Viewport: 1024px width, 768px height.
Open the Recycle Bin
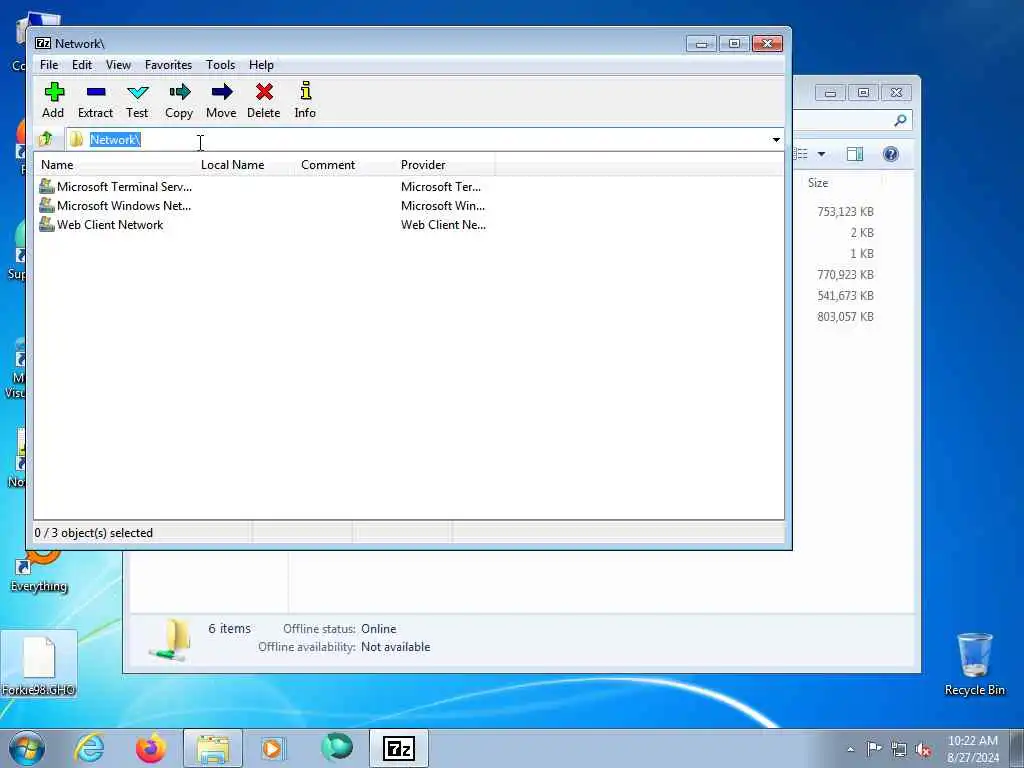pos(974,664)
